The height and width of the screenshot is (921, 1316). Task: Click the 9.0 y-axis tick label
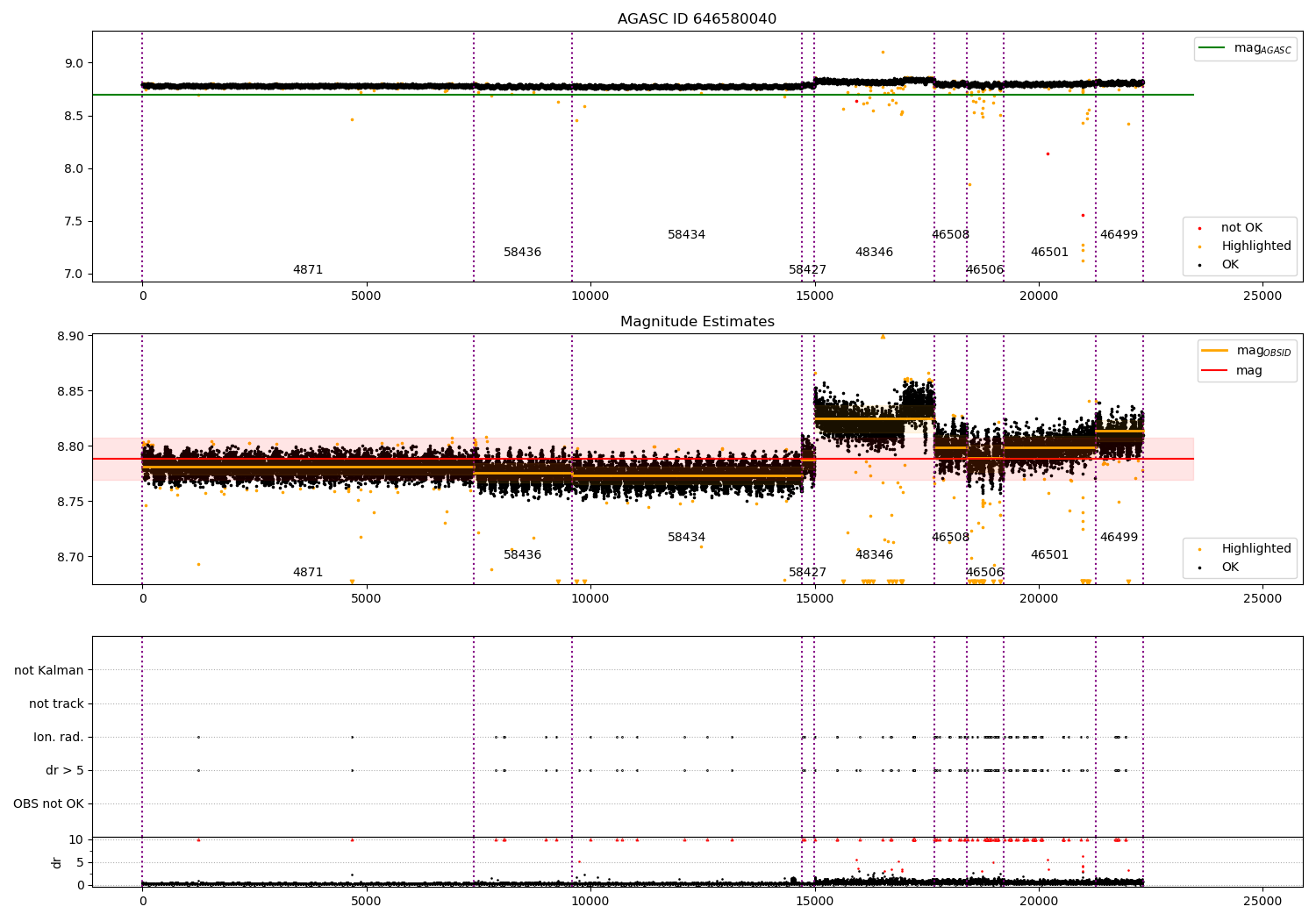[74, 63]
